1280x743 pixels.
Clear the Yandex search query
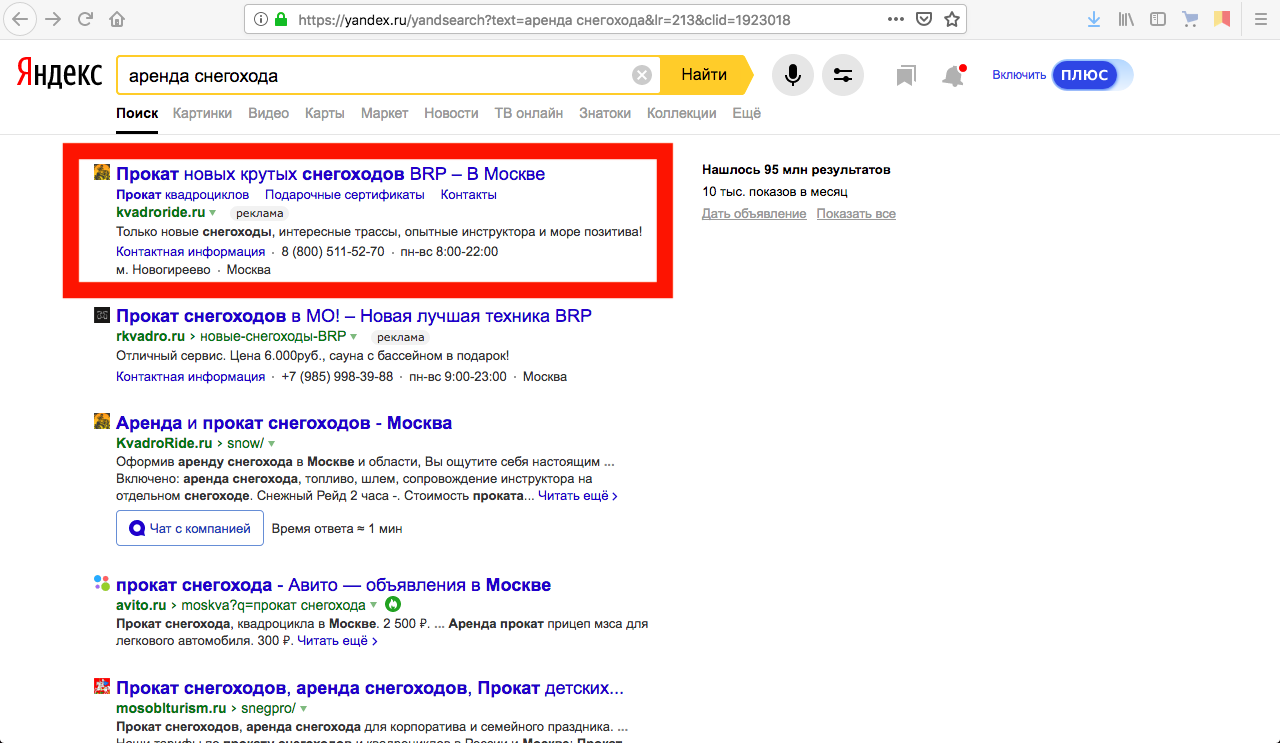pos(642,75)
